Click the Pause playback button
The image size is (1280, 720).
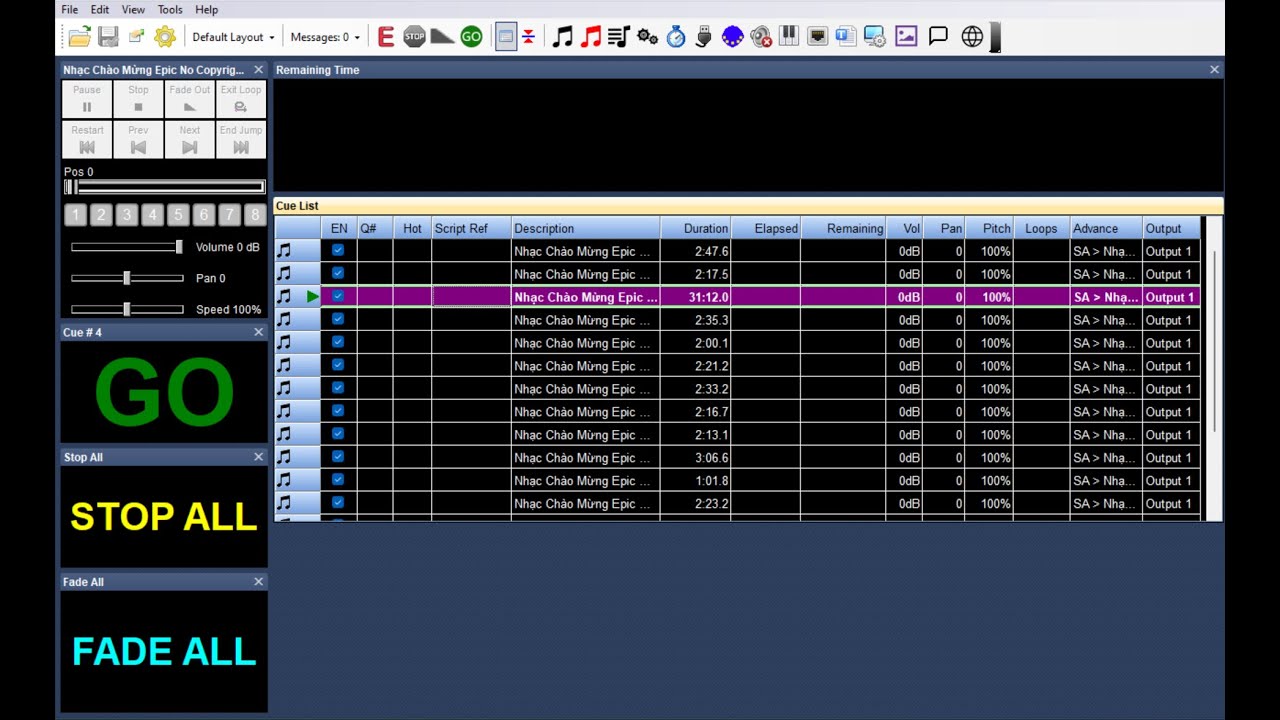tap(87, 99)
